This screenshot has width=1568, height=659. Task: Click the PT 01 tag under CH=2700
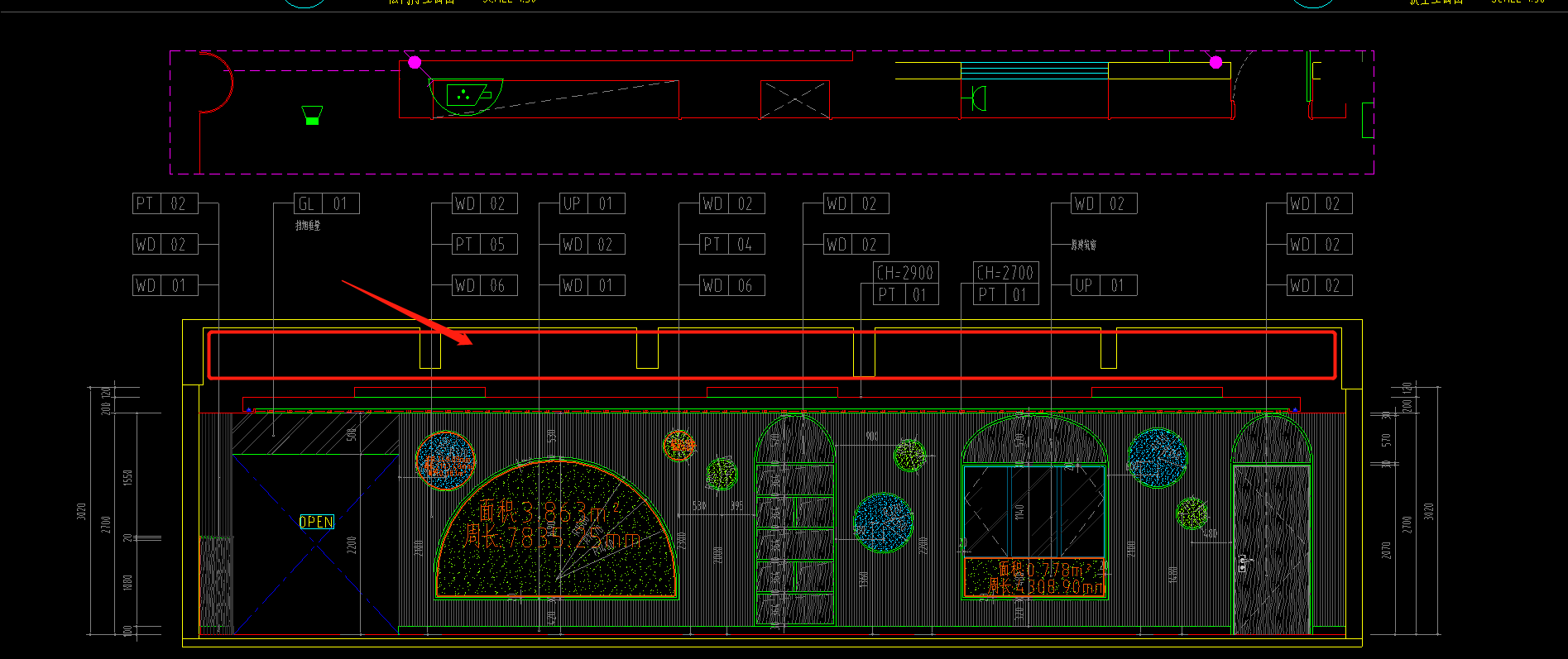click(x=1005, y=294)
